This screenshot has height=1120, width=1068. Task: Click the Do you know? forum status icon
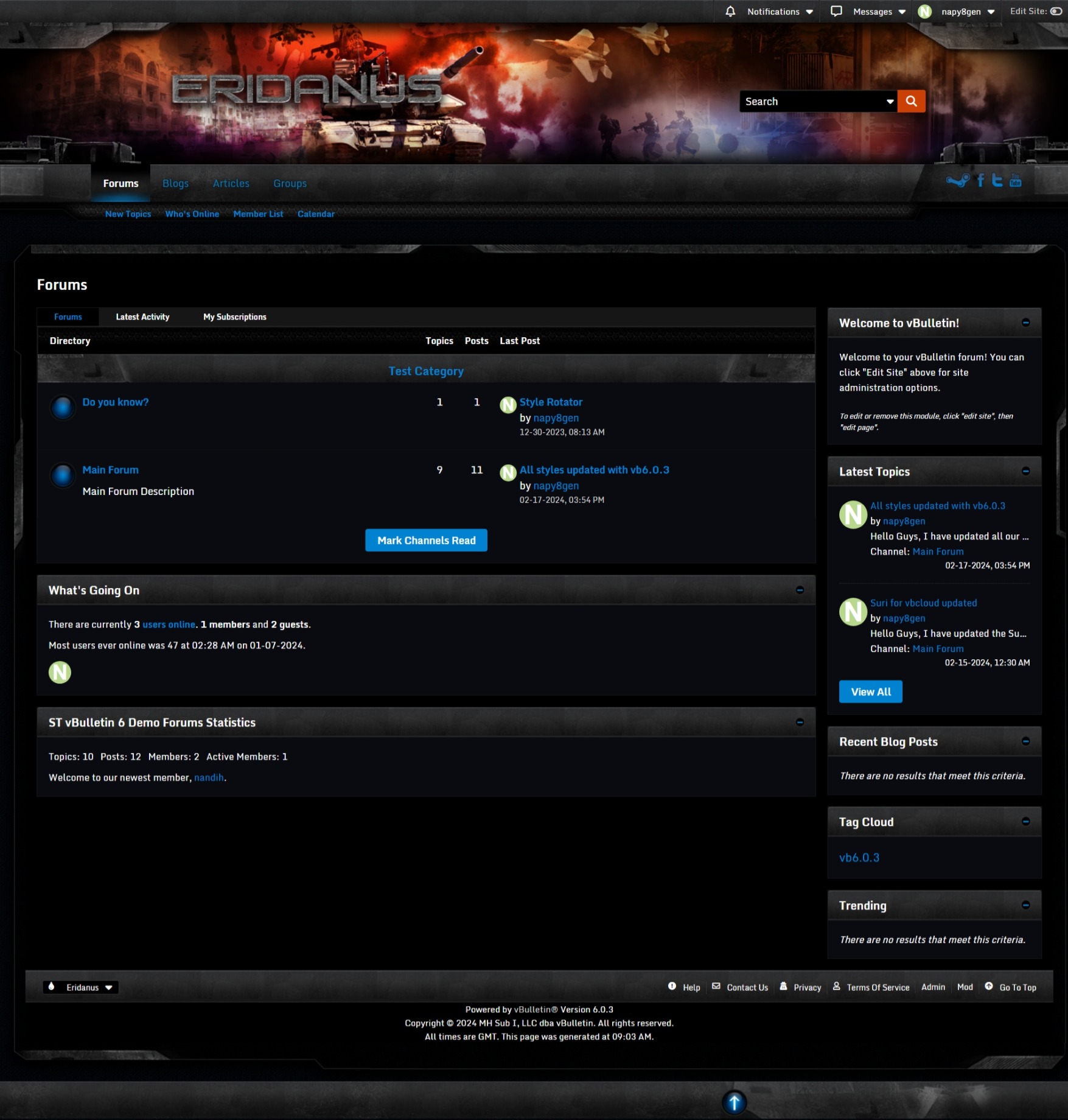(x=62, y=407)
